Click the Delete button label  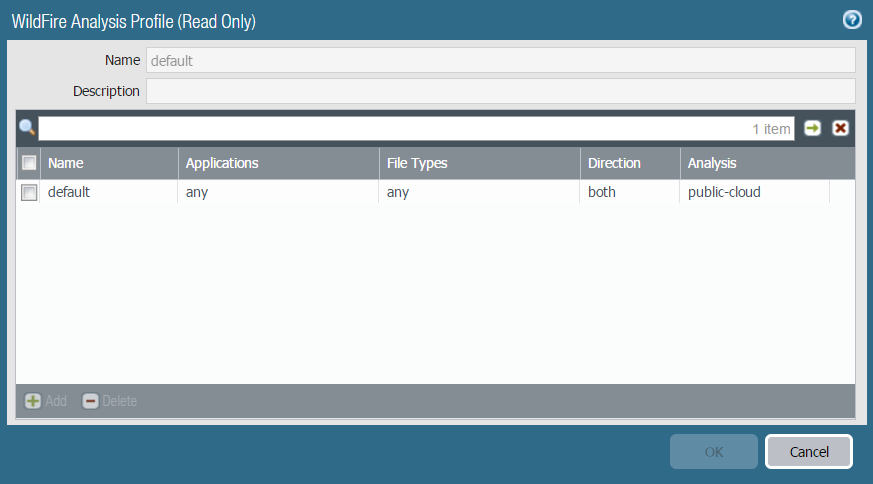[x=119, y=401]
